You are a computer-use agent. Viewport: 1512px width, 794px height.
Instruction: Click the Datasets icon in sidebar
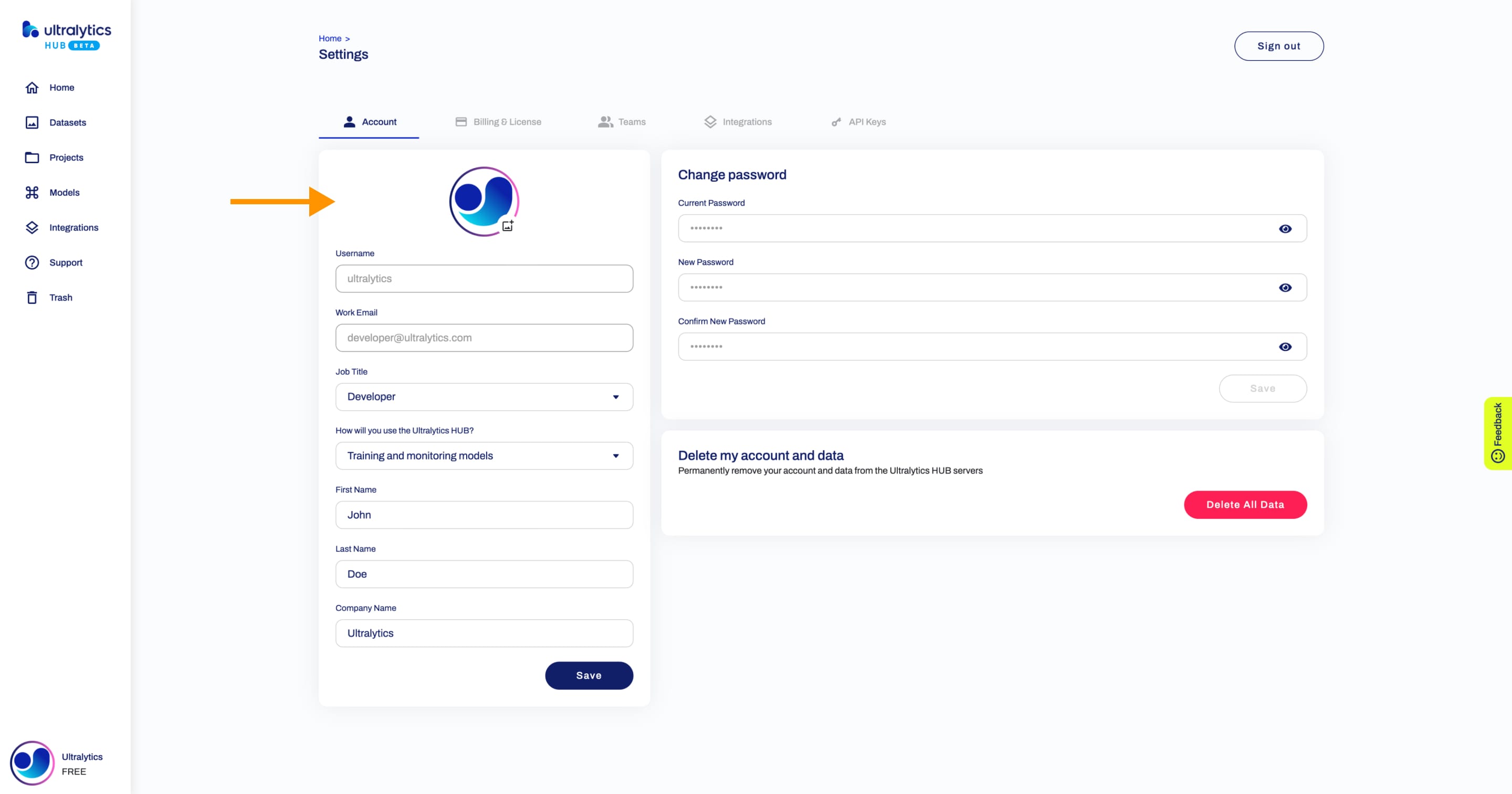32,122
